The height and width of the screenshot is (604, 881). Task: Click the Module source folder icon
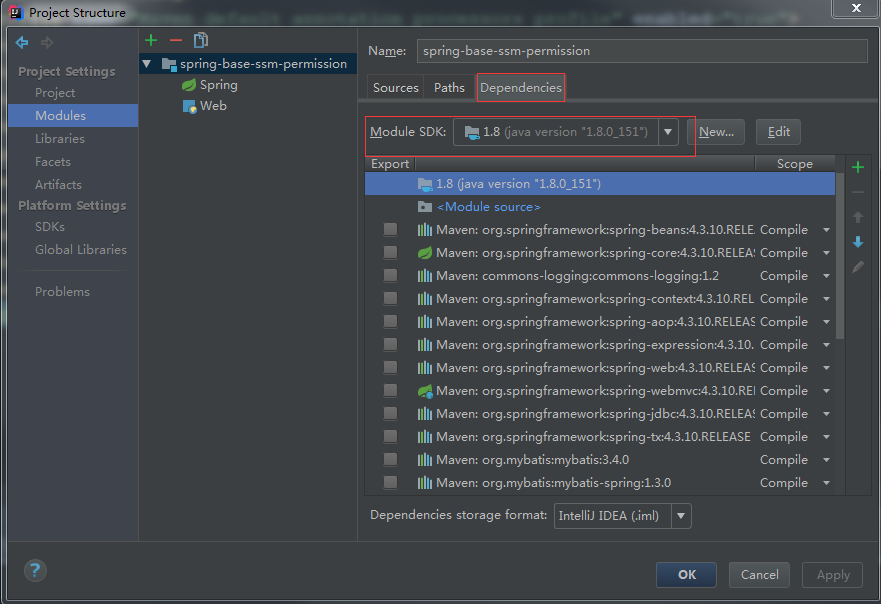(425, 207)
